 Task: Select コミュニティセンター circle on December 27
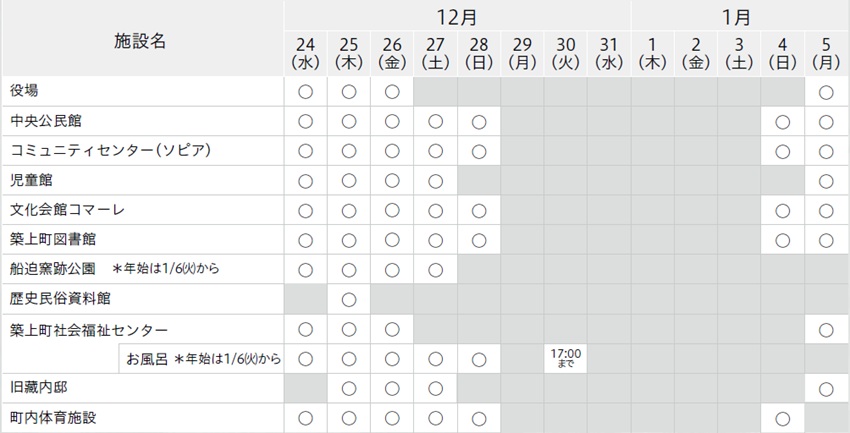tap(435, 152)
